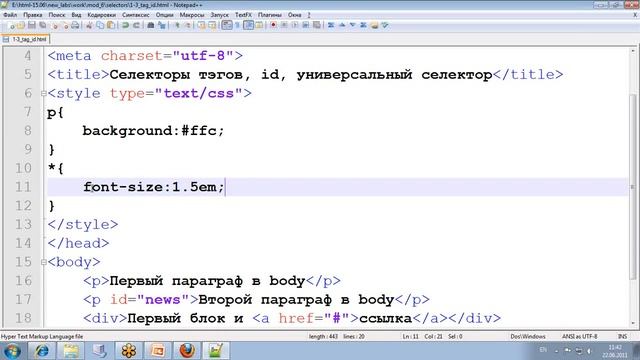Create a new document with the New icon
Image resolution: width=640 pixels, height=360 pixels.
pos(12,25)
